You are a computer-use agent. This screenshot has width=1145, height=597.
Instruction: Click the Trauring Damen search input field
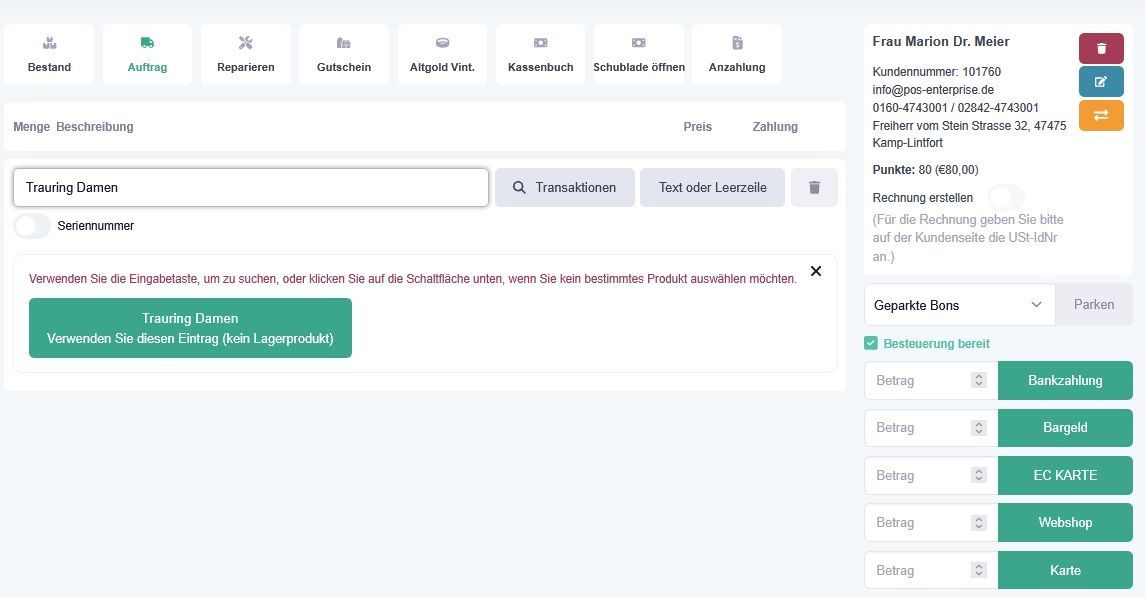click(x=250, y=188)
